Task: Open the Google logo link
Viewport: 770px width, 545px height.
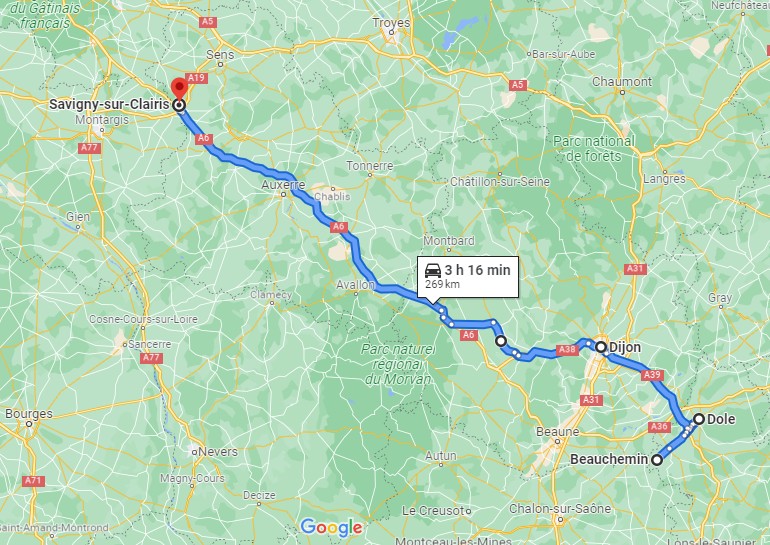Action: pyautogui.click(x=331, y=528)
